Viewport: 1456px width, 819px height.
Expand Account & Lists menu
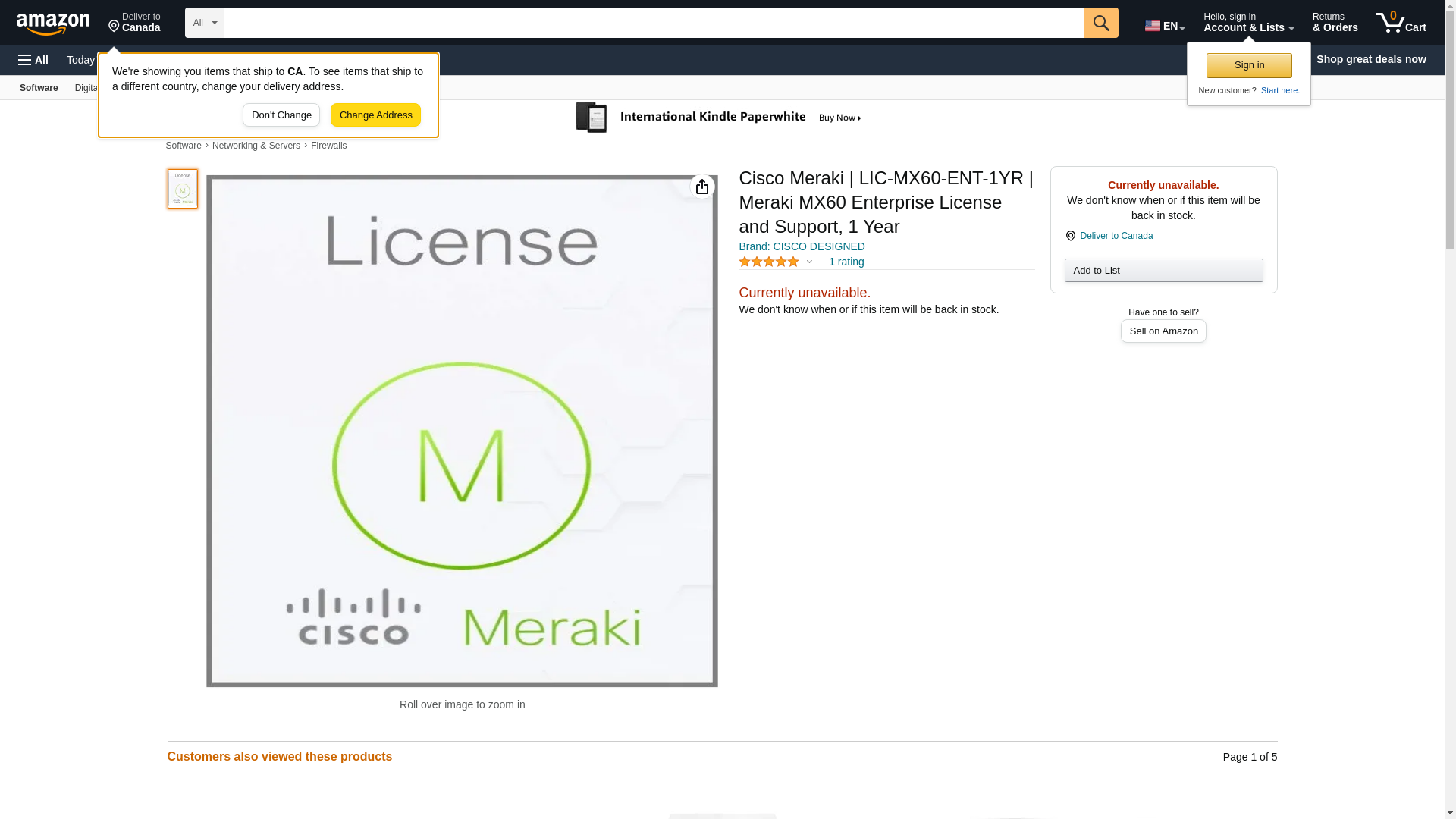pos(1248,23)
